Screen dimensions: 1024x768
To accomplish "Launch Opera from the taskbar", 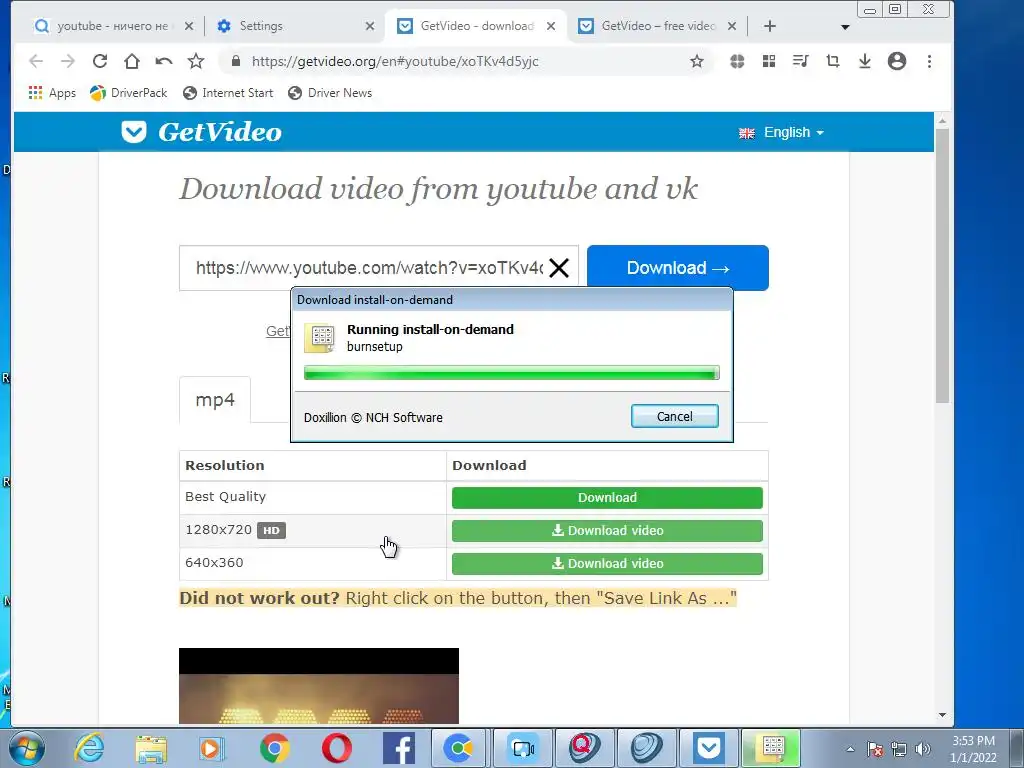I will 337,748.
